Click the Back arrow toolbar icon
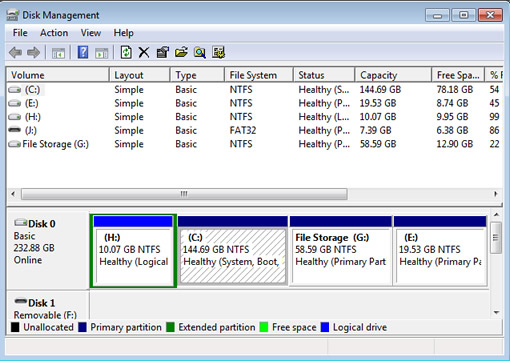This screenshot has width=510, height=361. point(15,52)
